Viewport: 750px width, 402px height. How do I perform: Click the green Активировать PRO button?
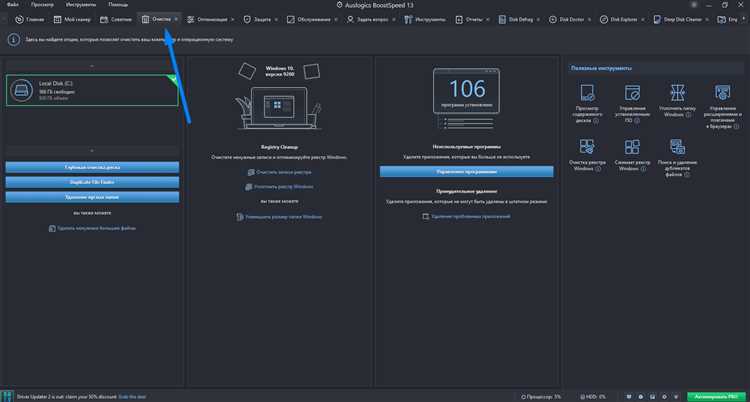716,397
